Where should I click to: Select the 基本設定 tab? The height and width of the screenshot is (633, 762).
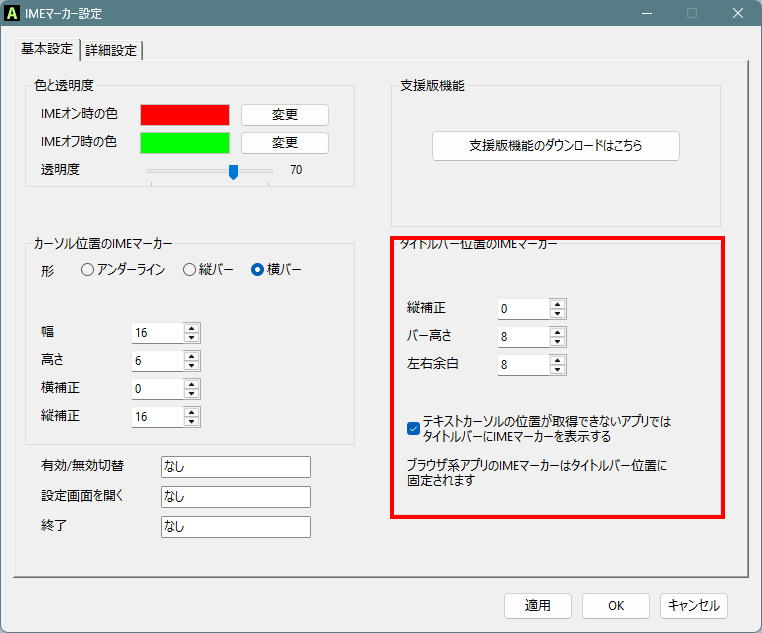point(47,49)
